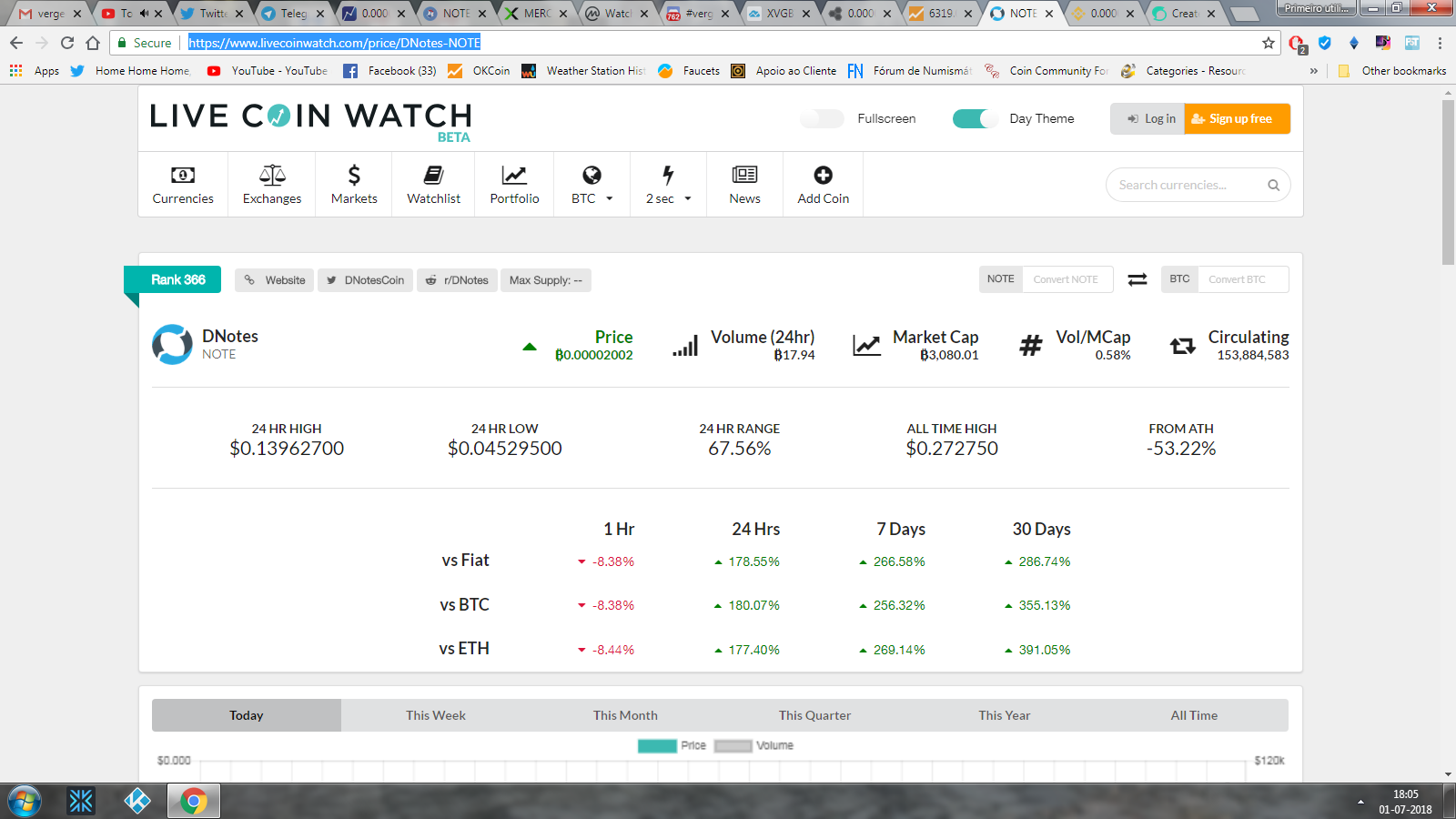
Task: Click the search magnifier icon
Action: point(1273,185)
